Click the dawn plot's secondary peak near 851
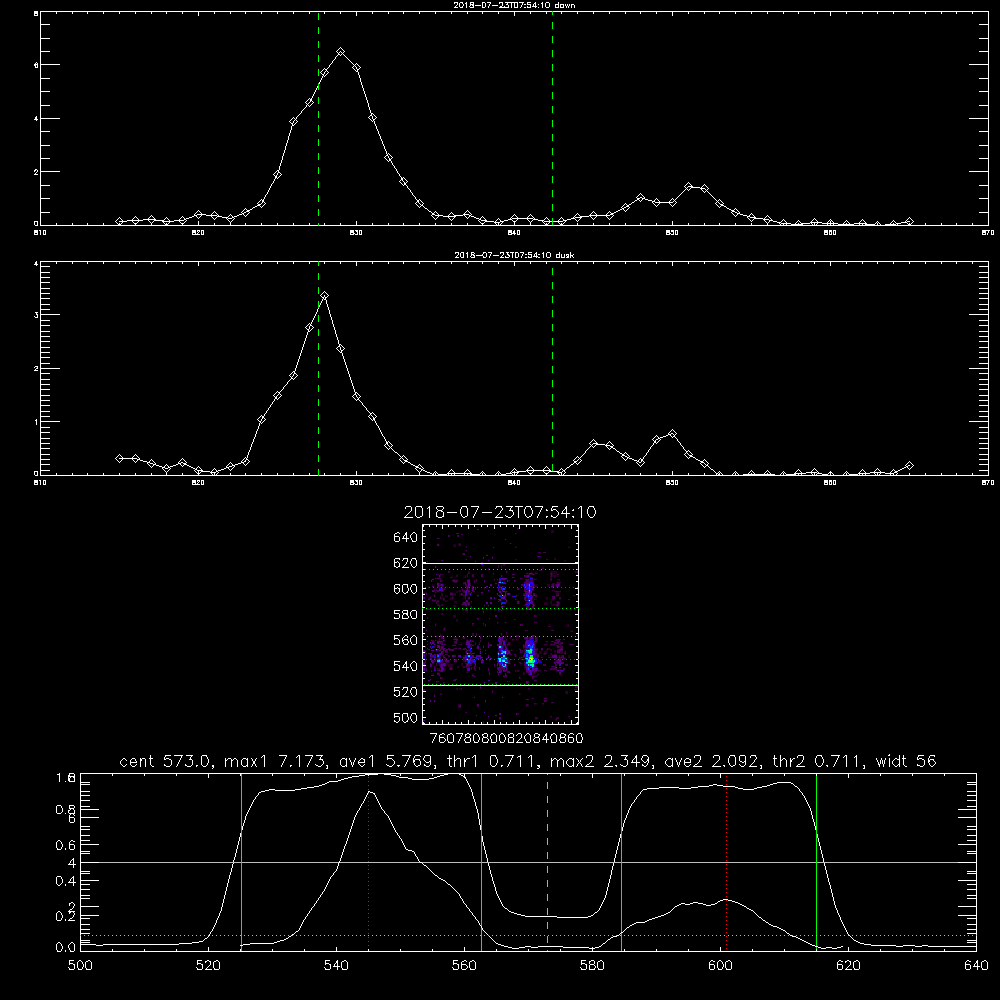The width and height of the screenshot is (1000, 1000). click(688, 186)
